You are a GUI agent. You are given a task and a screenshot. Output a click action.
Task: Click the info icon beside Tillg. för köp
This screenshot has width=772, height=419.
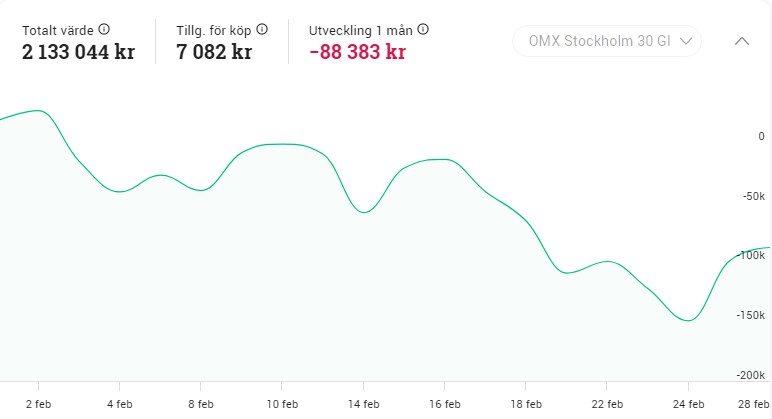pos(262,30)
